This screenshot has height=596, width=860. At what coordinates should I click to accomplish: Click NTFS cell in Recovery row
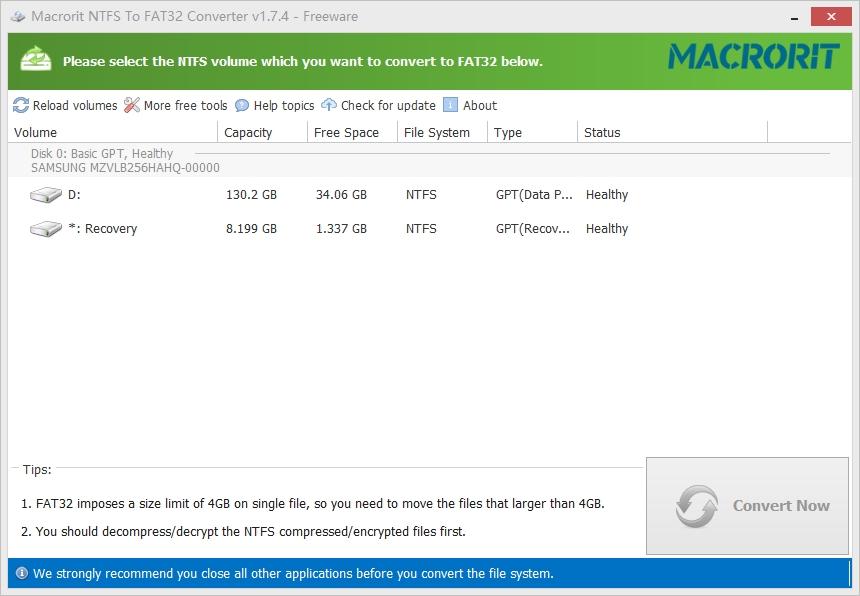(x=421, y=229)
